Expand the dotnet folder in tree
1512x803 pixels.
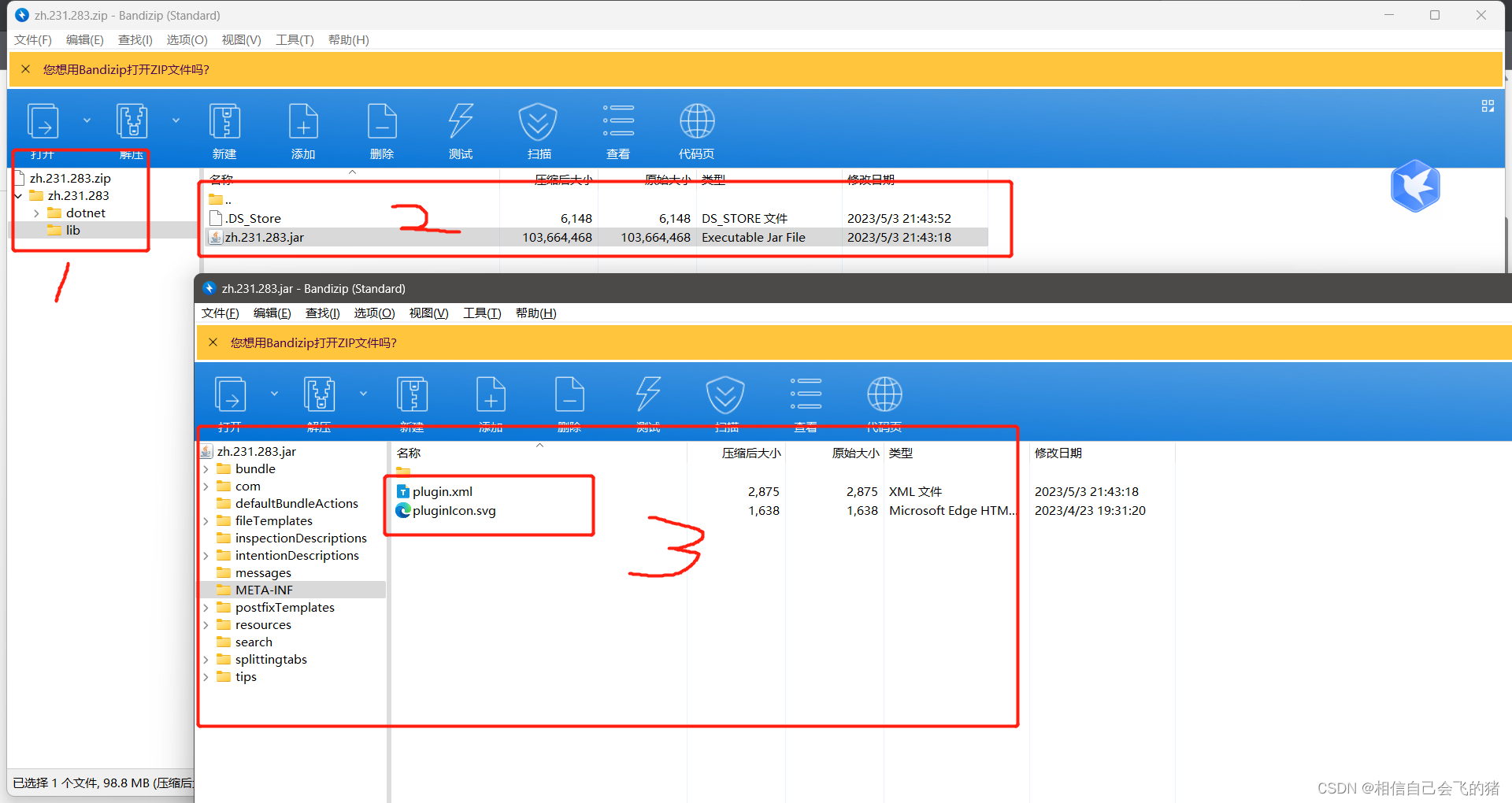(36, 213)
